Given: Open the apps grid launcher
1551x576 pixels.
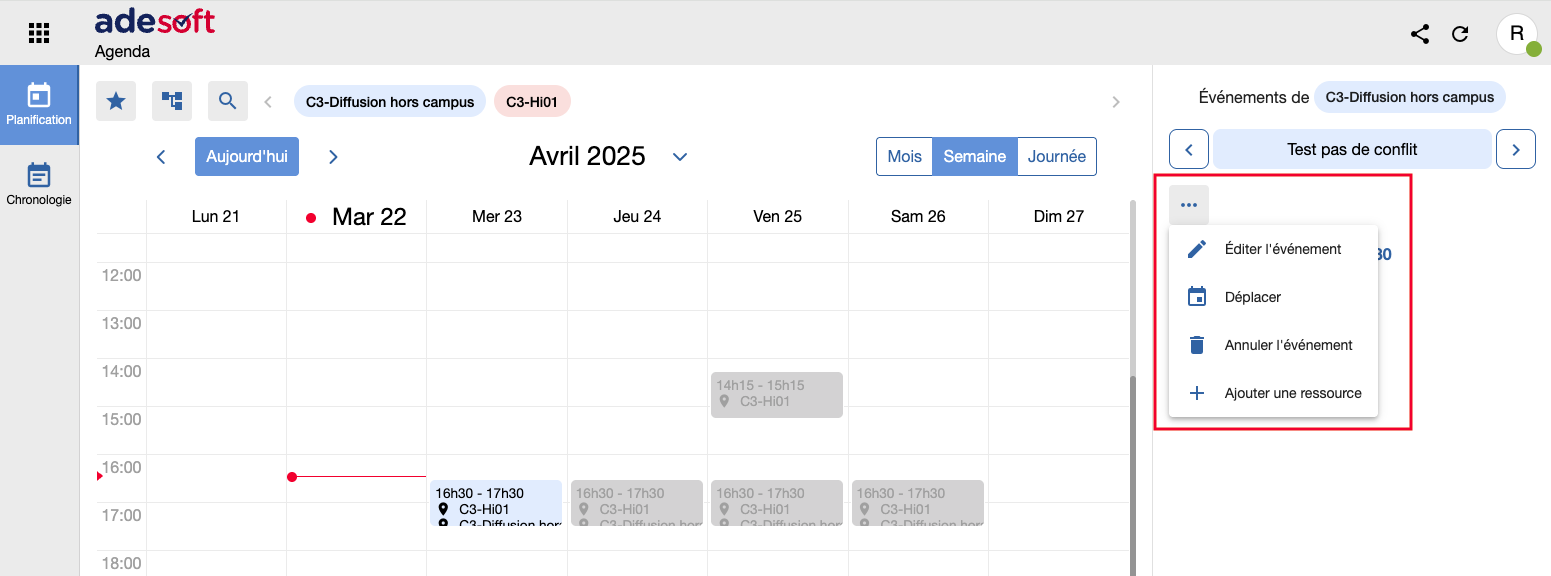Looking at the screenshot, I should (39, 33).
